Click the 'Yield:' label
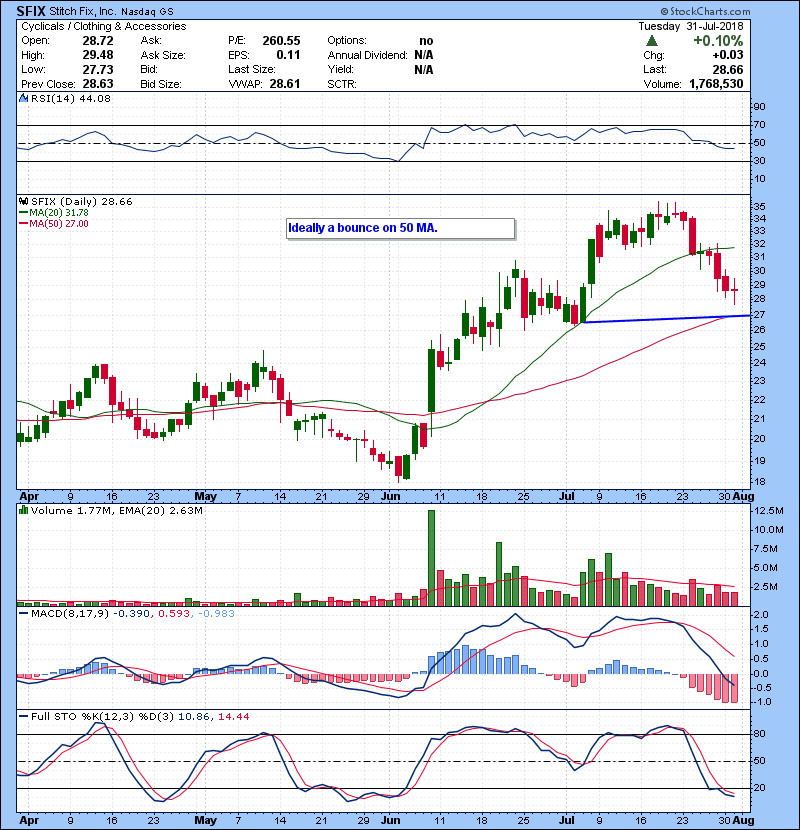800x830 pixels. tap(340, 69)
